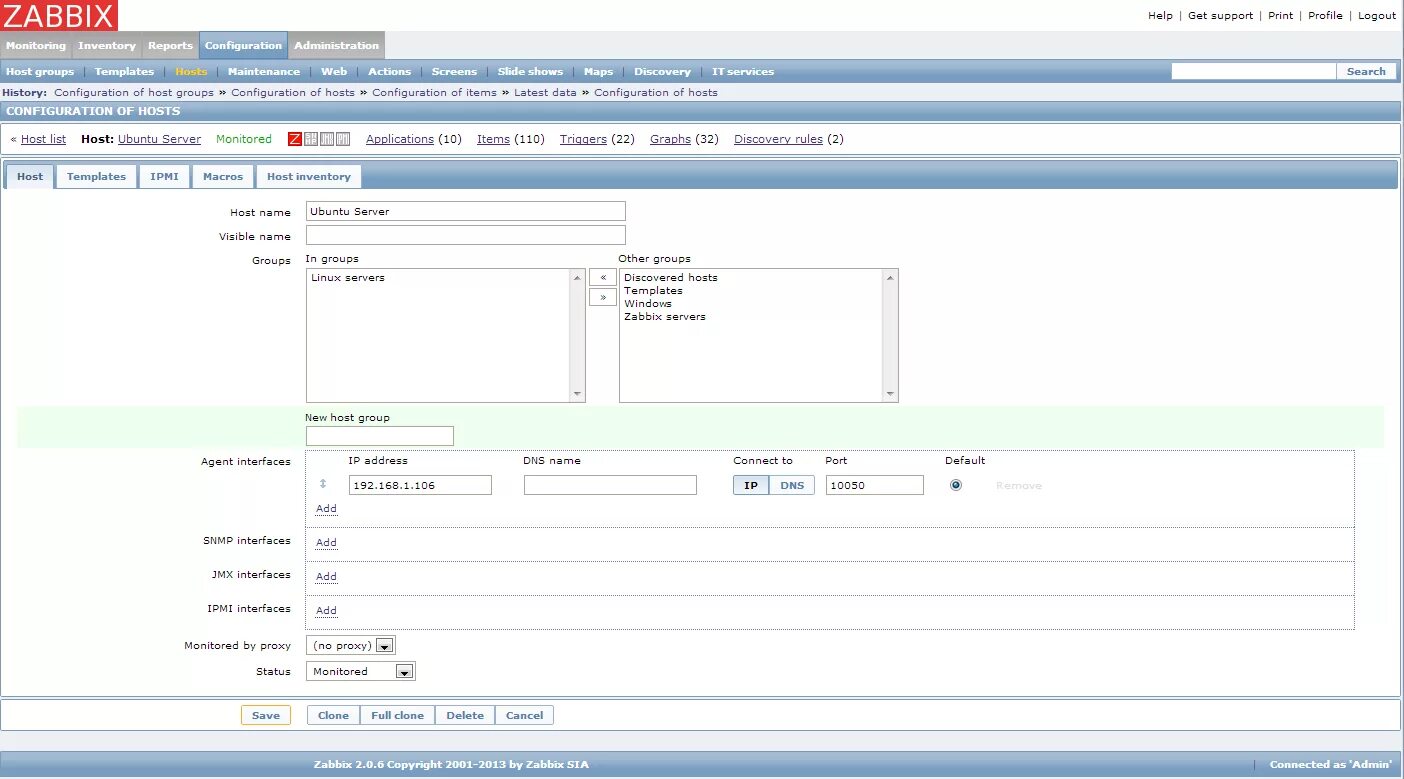1404x779 pixels.
Task: Add a JMX interface
Action: pos(326,577)
